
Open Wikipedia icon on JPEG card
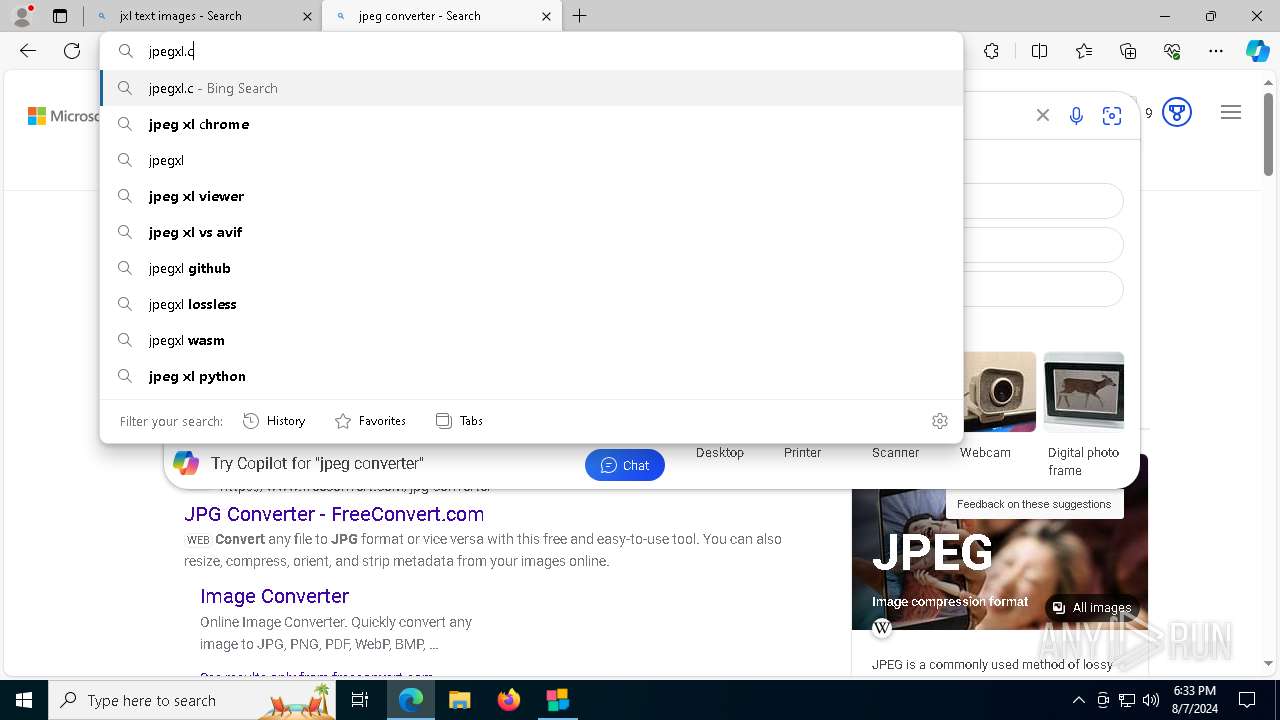coord(882,628)
